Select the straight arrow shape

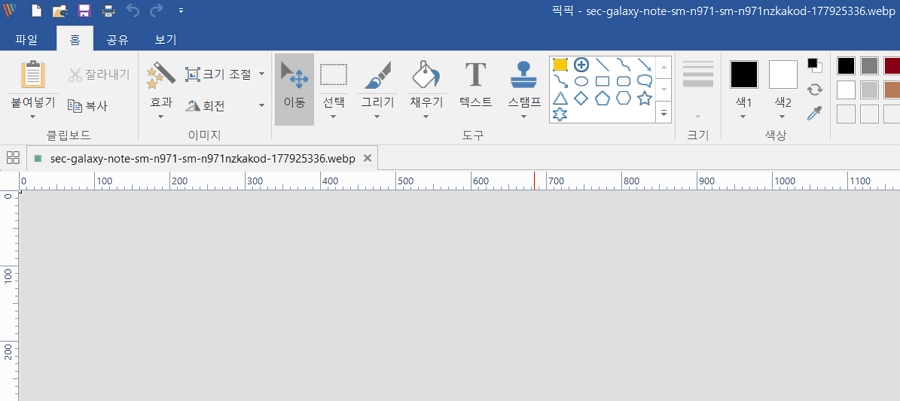pyautogui.click(x=645, y=65)
